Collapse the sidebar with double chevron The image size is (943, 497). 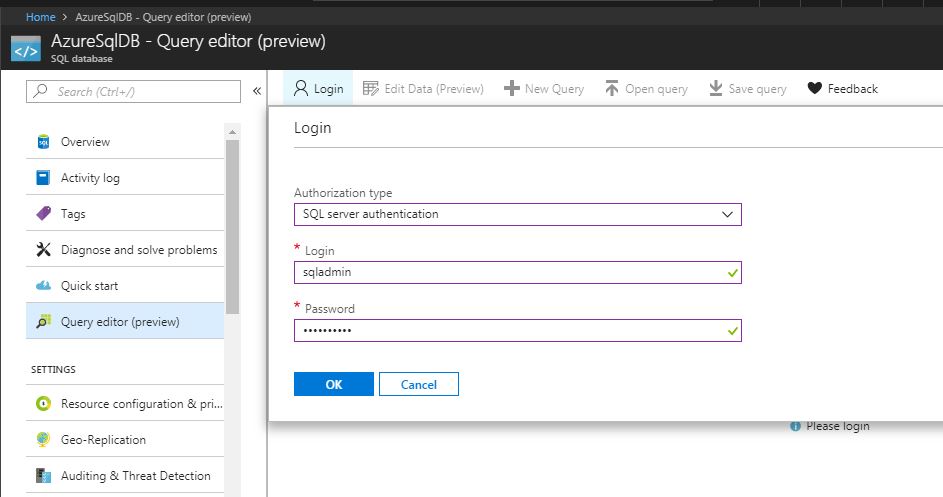(257, 91)
